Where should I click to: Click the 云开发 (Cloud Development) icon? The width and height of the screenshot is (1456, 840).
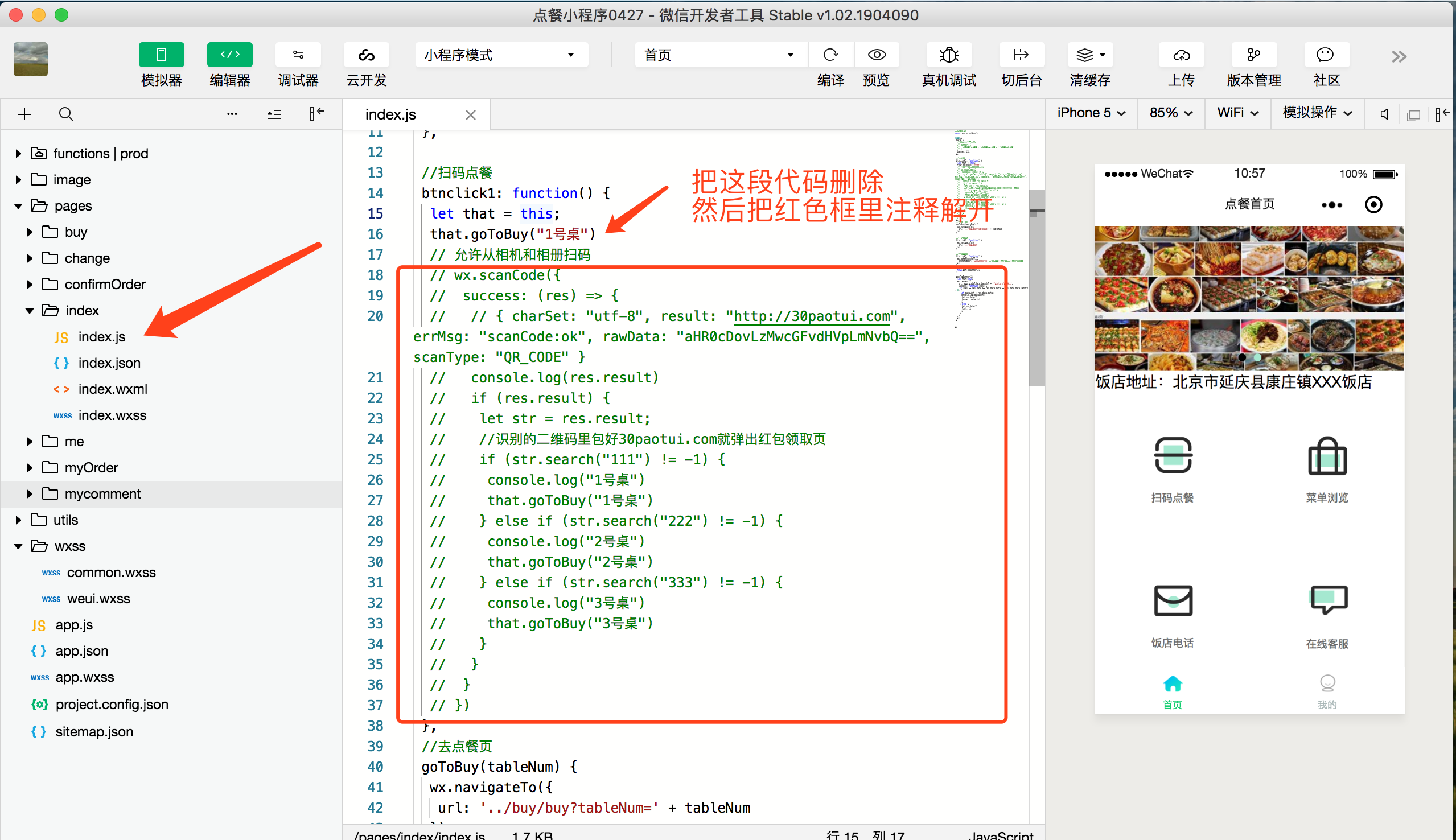(x=365, y=55)
